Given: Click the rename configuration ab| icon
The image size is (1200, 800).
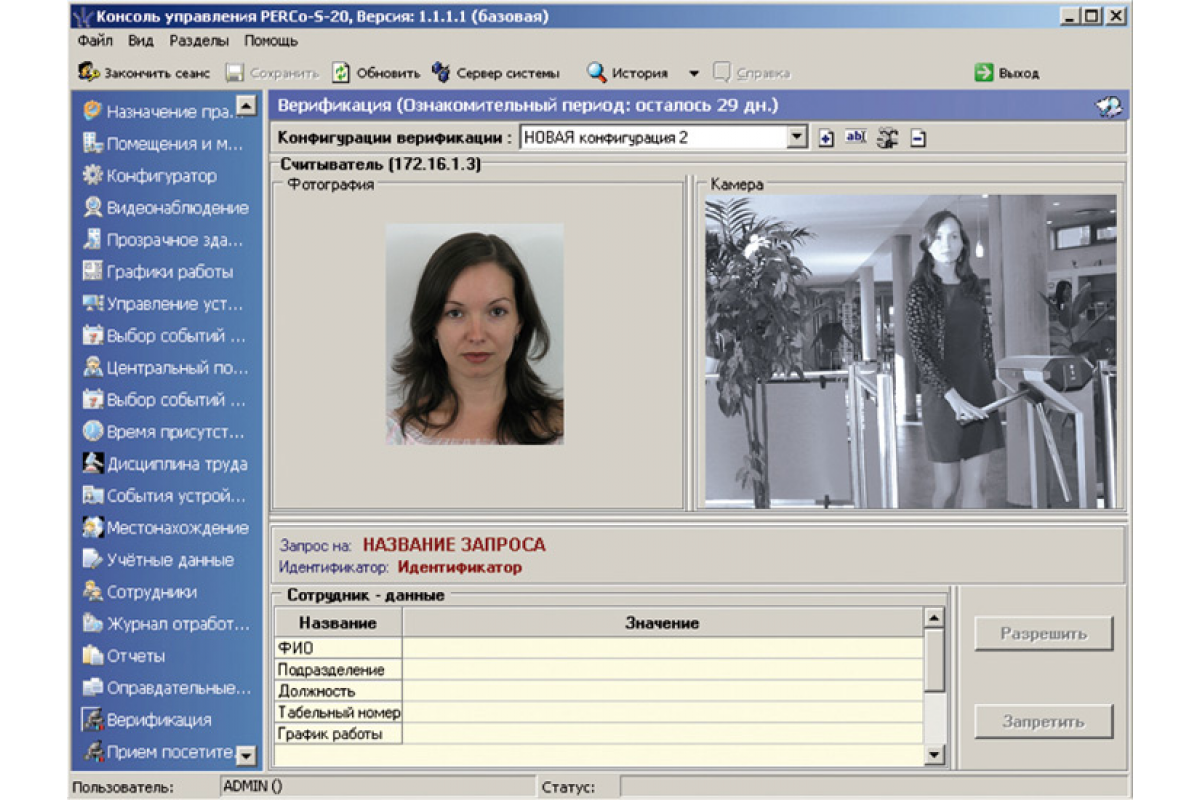Looking at the screenshot, I should pyautogui.click(x=856, y=138).
